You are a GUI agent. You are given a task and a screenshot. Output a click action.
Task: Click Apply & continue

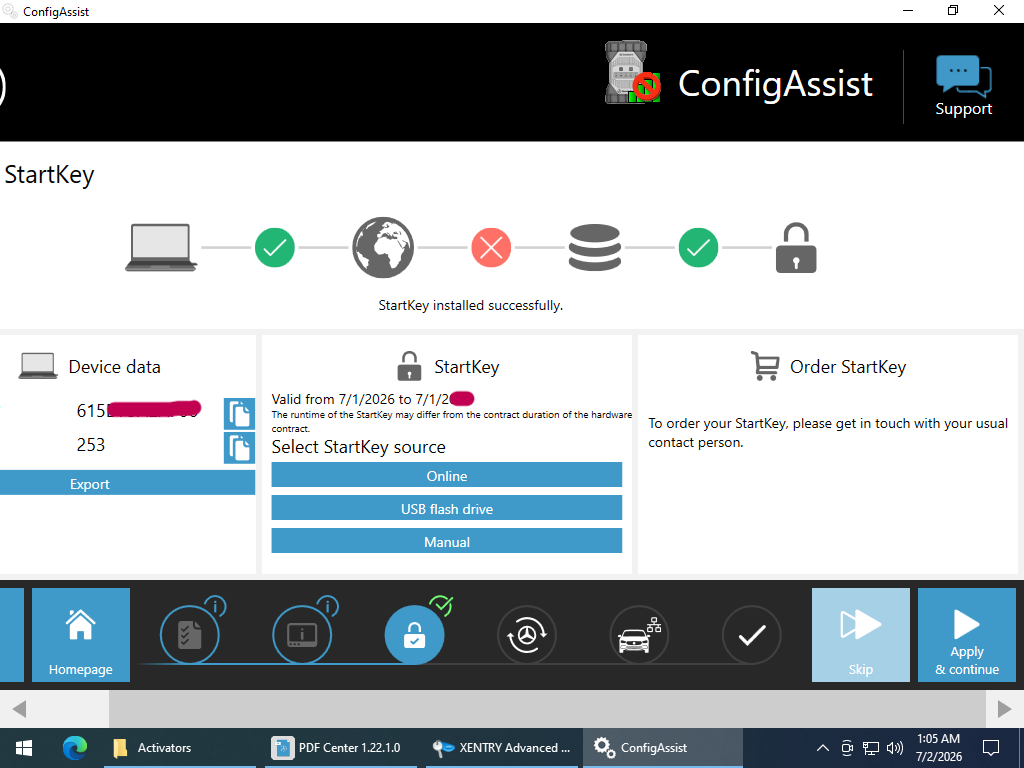(x=967, y=635)
